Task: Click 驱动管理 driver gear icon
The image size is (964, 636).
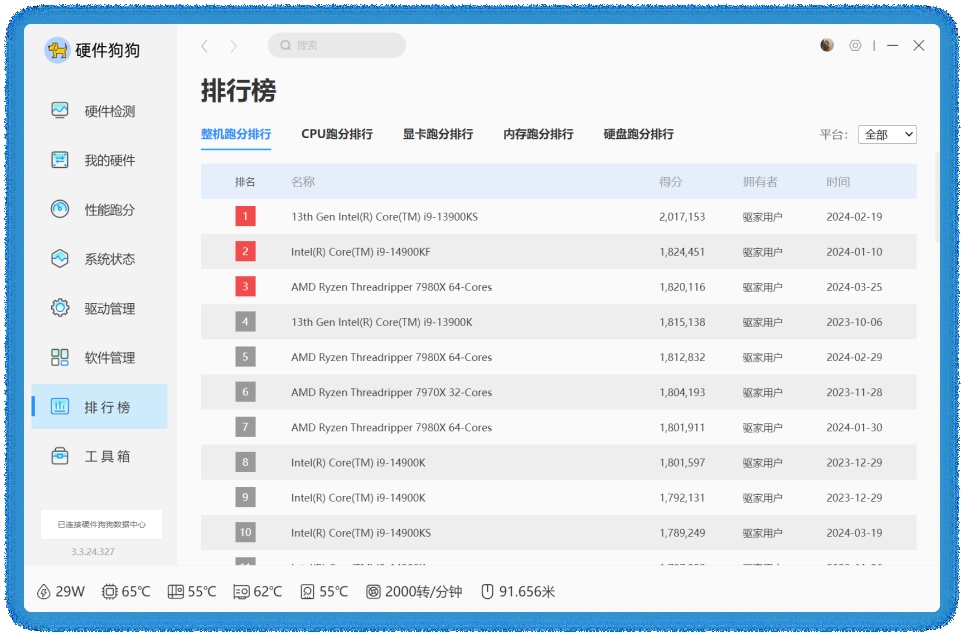Action: coord(60,308)
